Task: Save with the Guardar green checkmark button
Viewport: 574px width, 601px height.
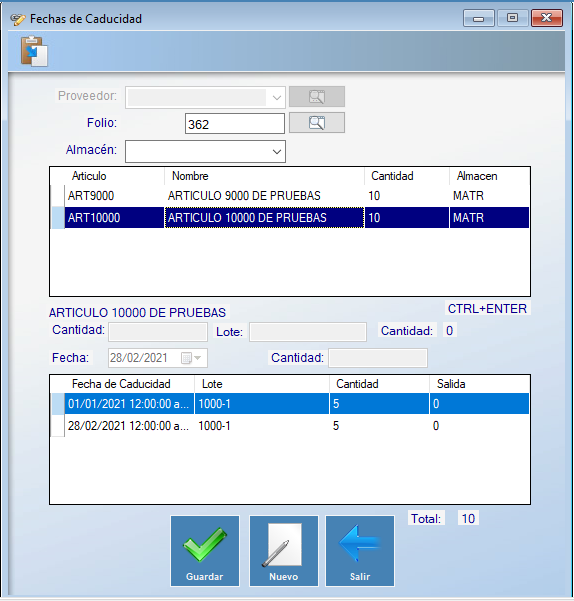Action: (205, 551)
